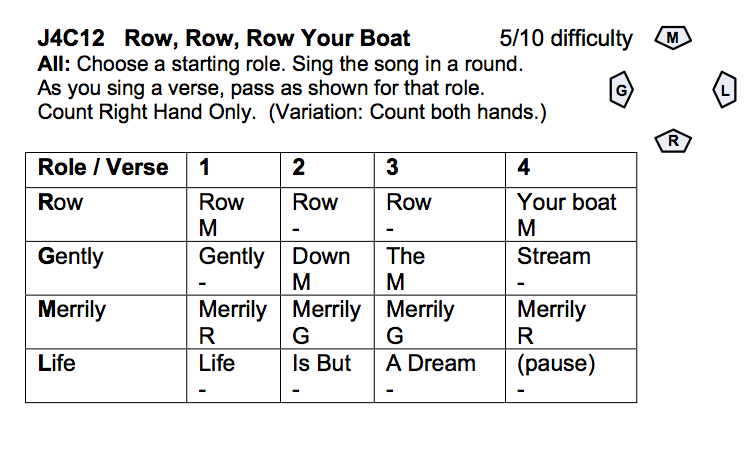Click Count Right Hand Only instruction text

pos(147,112)
